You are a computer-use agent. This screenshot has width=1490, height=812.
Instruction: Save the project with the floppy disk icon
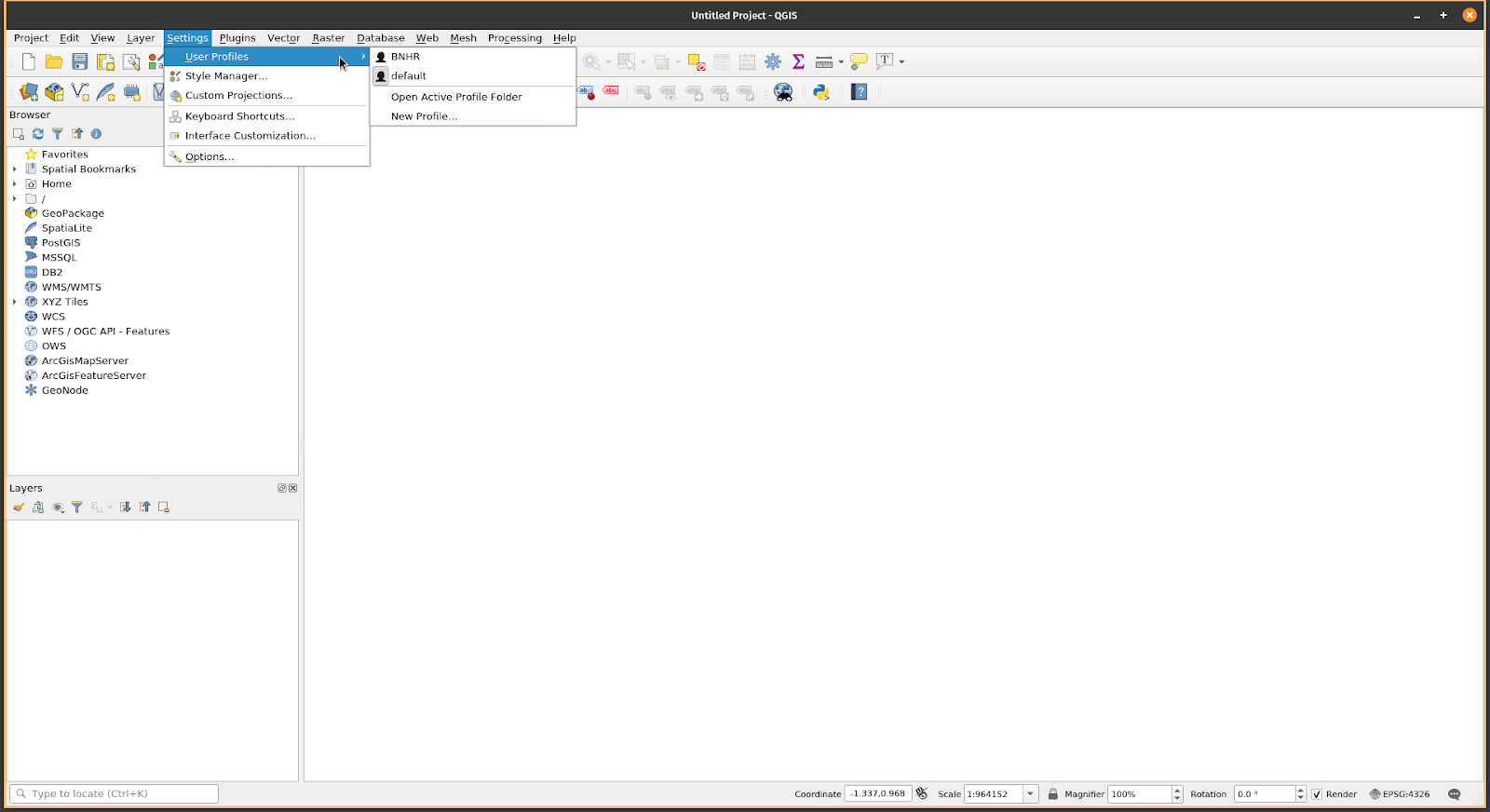(x=80, y=61)
